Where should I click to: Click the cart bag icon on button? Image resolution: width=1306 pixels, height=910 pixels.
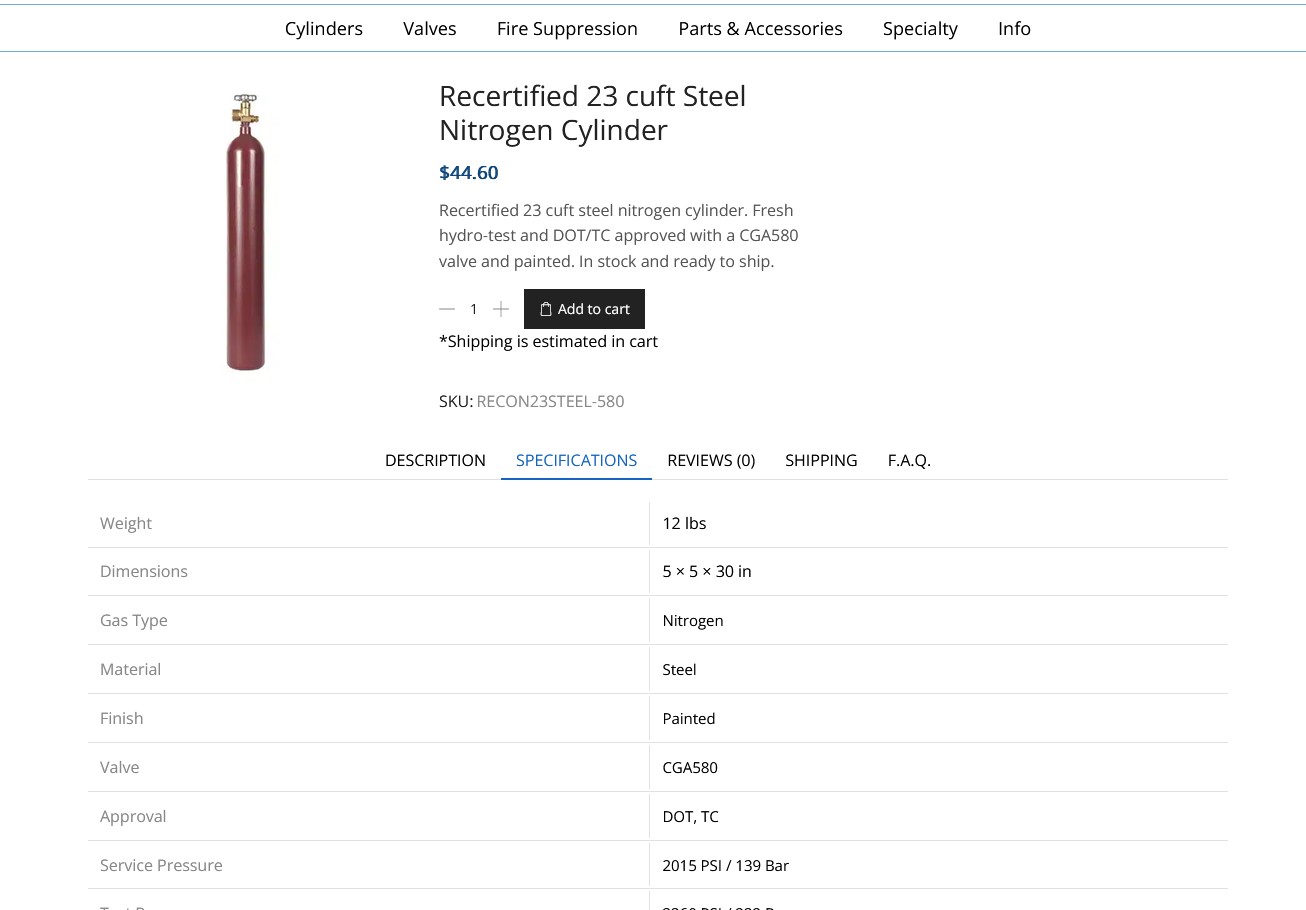click(x=545, y=309)
